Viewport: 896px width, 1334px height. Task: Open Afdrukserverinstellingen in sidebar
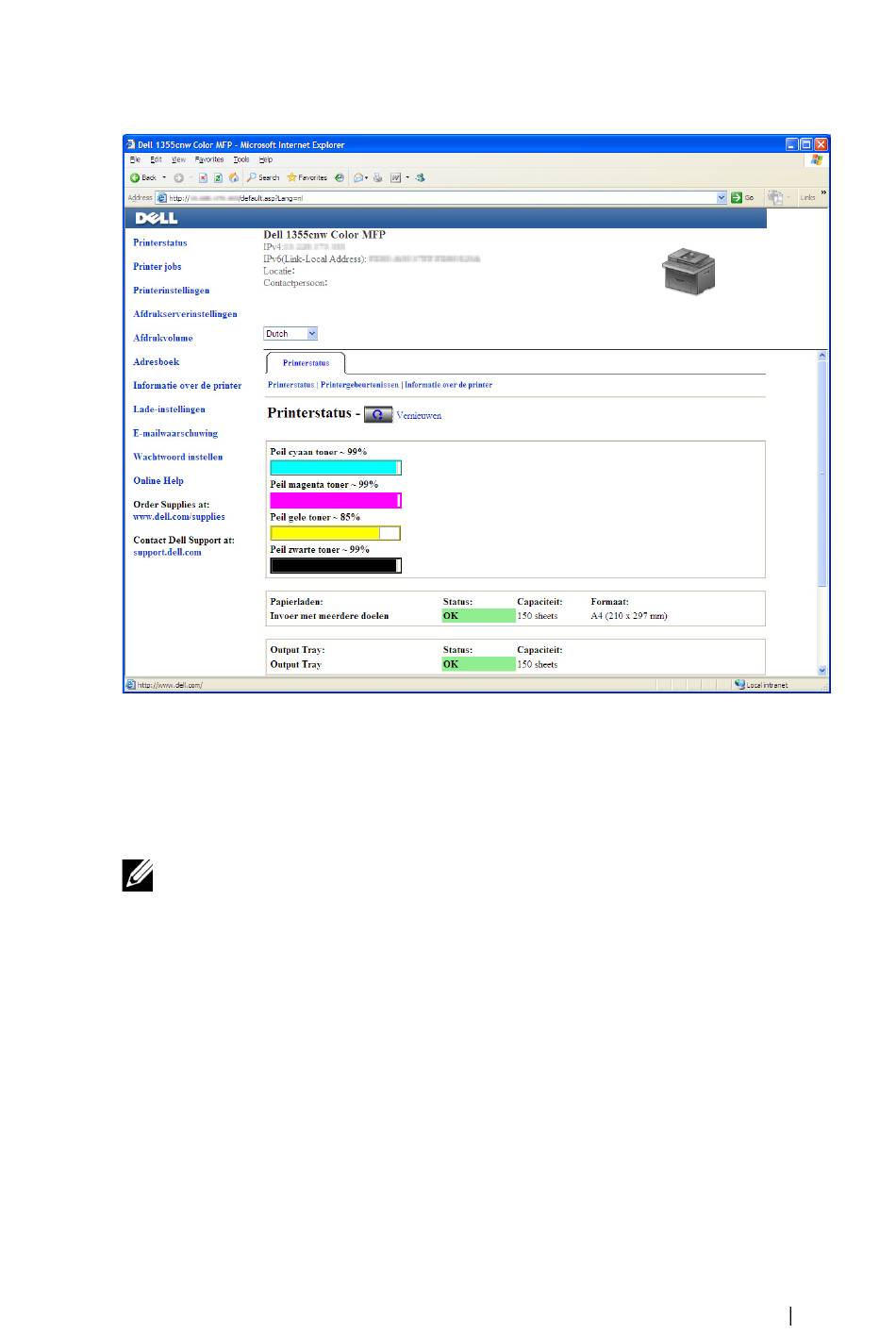tap(185, 314)
